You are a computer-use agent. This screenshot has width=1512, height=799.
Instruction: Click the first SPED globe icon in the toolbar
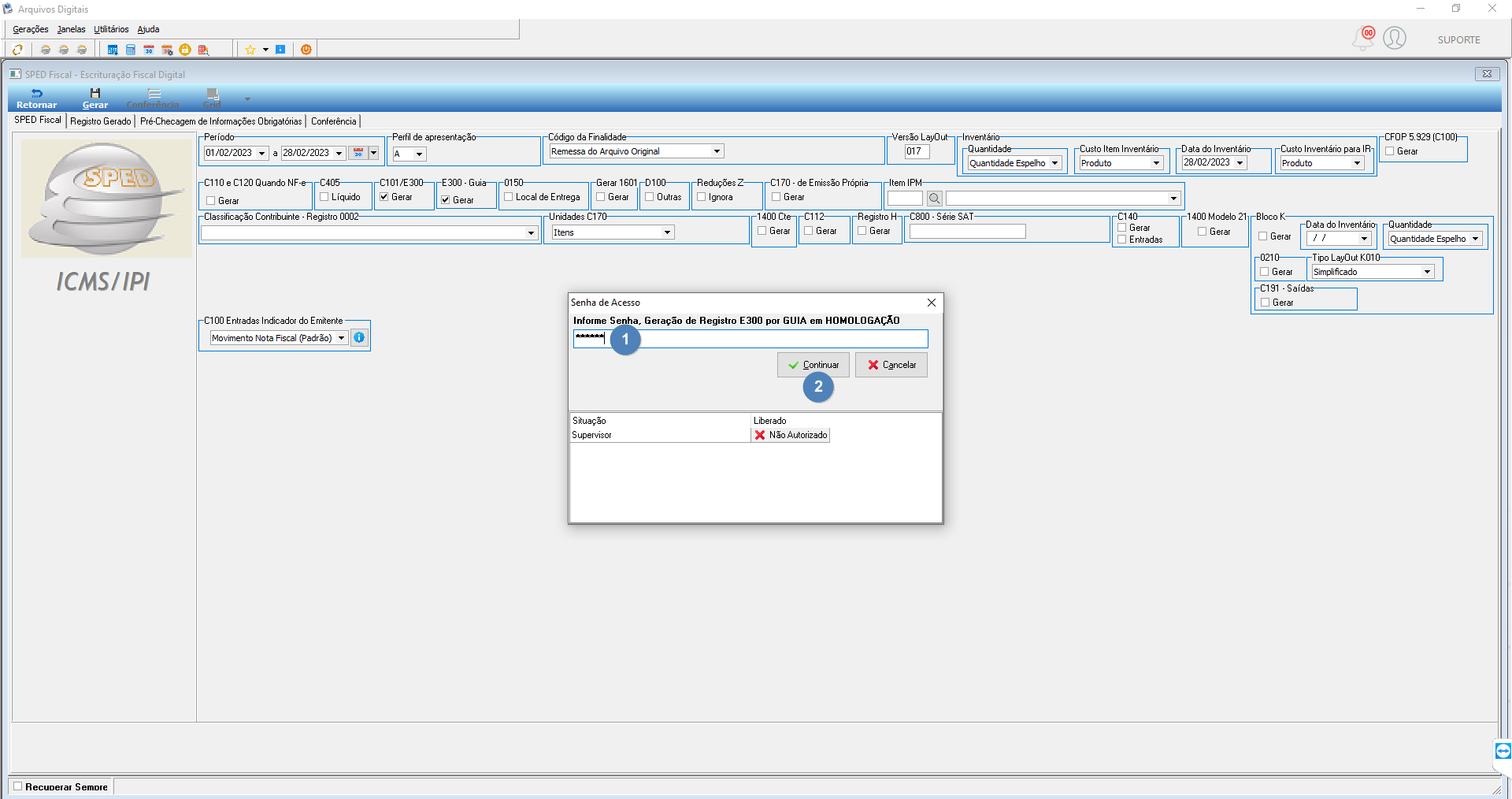click(46, 50)
